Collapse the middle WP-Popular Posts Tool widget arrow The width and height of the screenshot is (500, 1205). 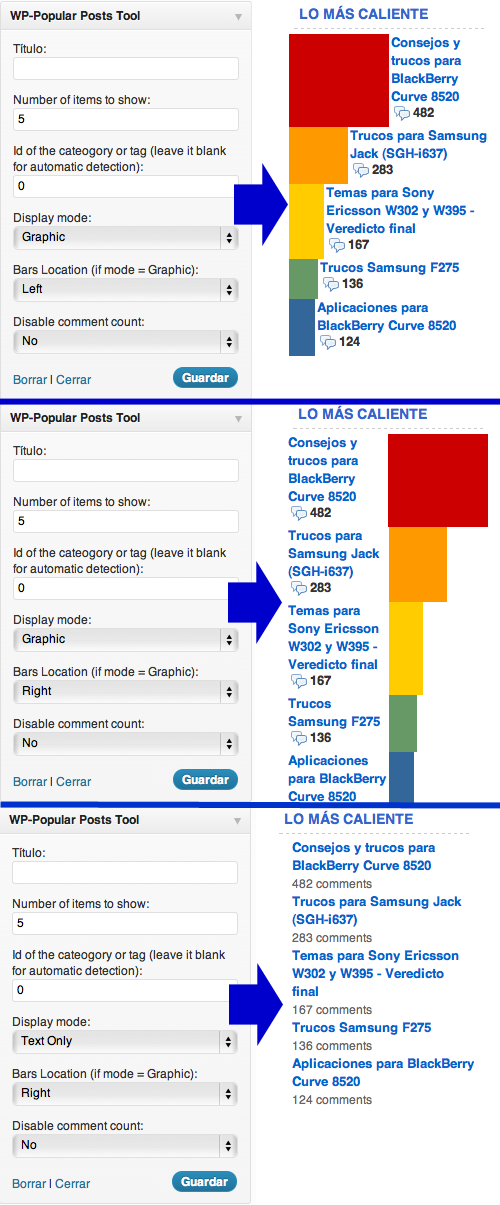point(238,418)
